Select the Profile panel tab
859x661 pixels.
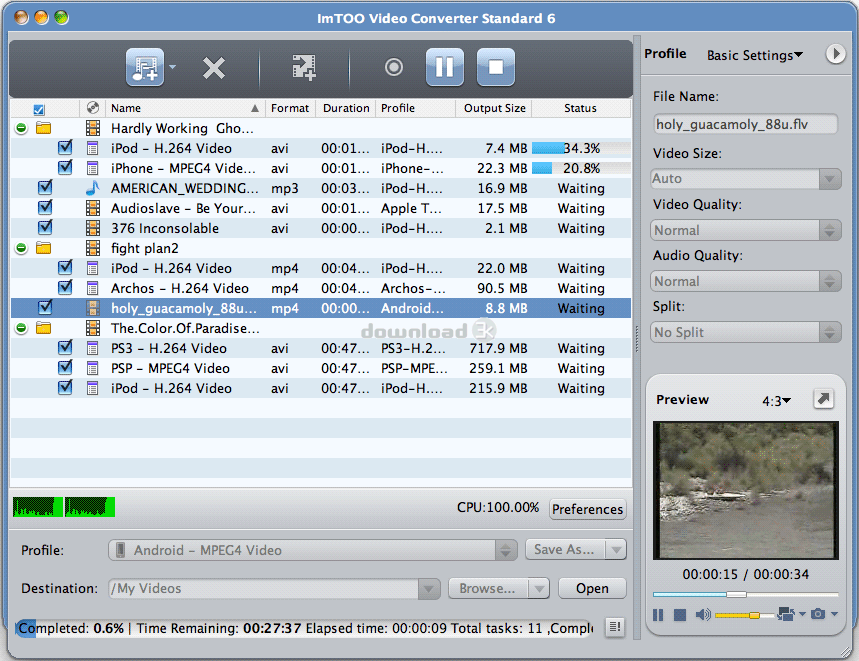pos(665,54)
